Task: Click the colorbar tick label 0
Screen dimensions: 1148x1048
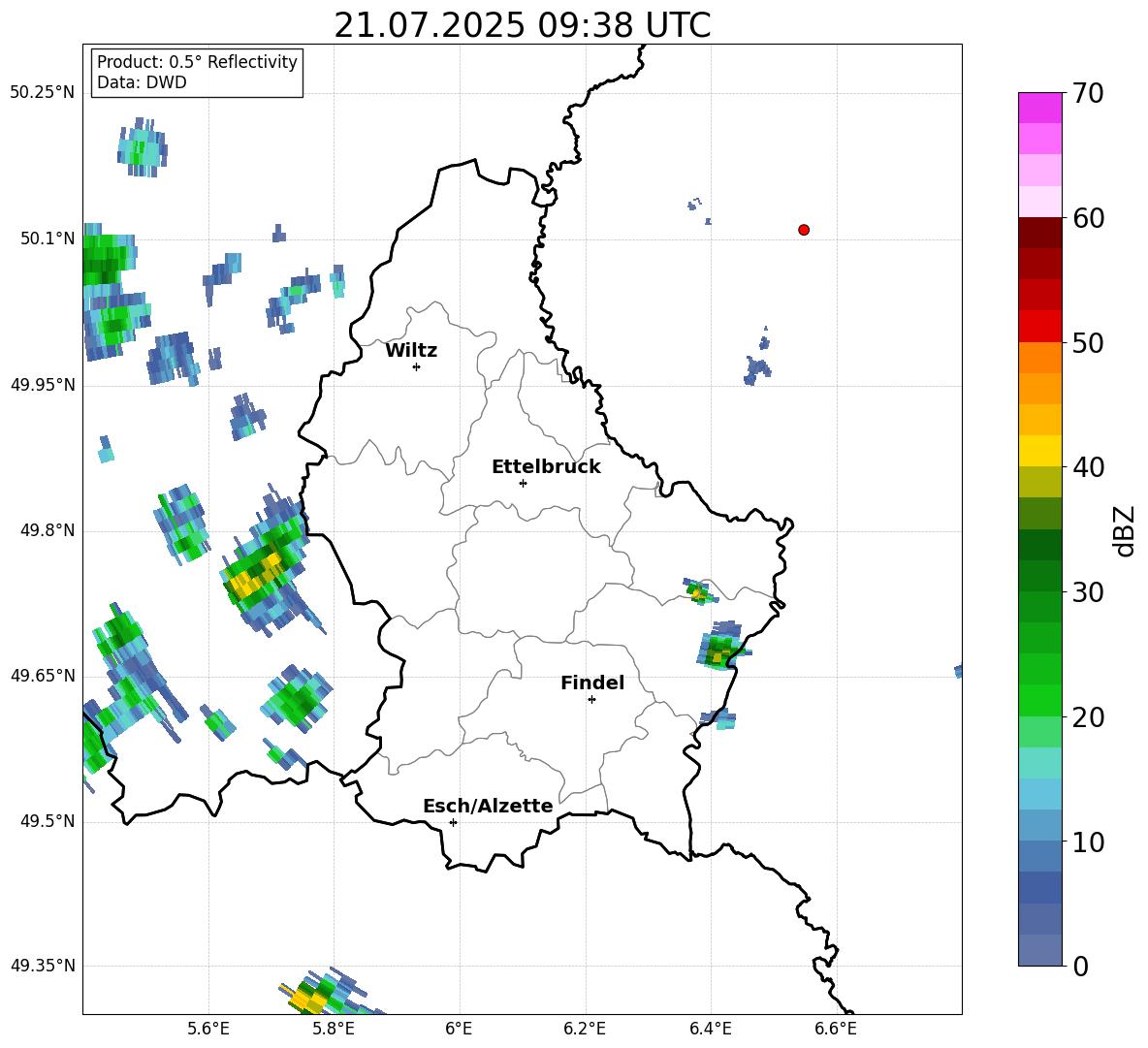Action: pyautogui.click(x=1080, y=967)
